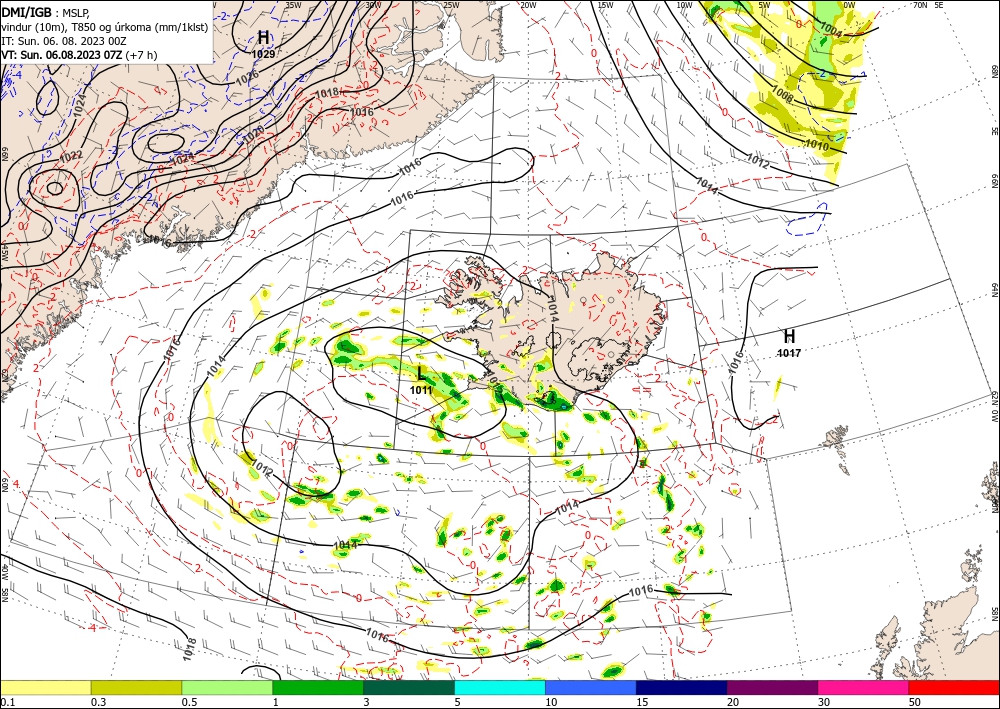Pick the cyan 5 mm legend swatch

pos(500,687)
